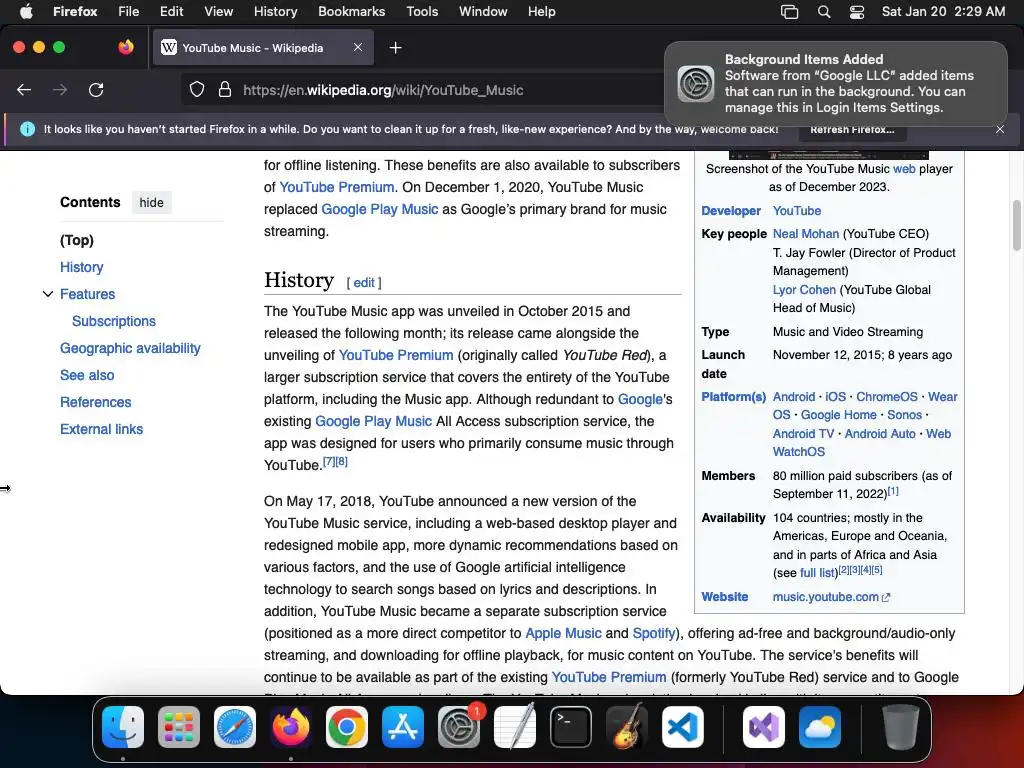Open the tracking protection shield icon

[197, 90]
